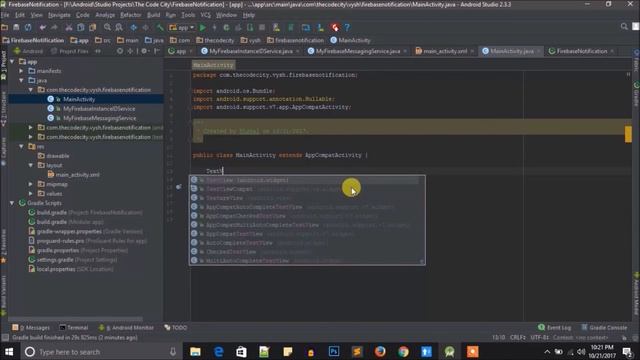Switch to FirebaseNotification editor tab
Image resolution: width=640 pixels, height=360 pixels.
pos(581,51)
